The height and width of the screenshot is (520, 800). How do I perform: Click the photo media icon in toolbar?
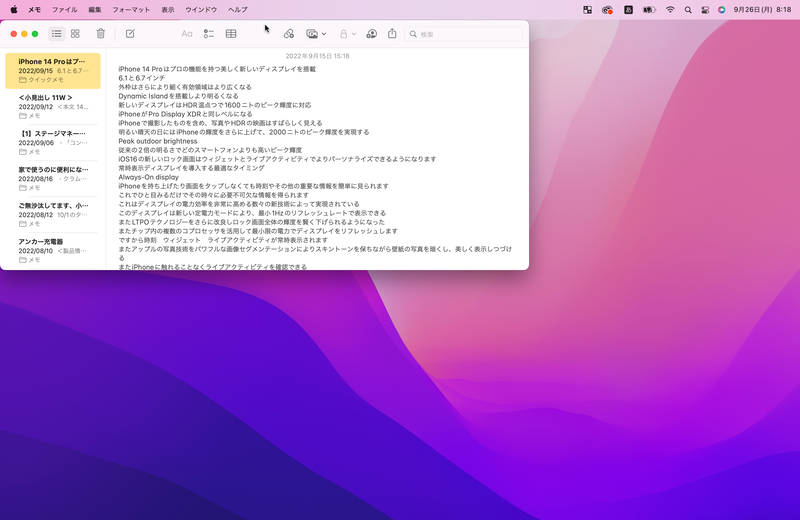312,34
